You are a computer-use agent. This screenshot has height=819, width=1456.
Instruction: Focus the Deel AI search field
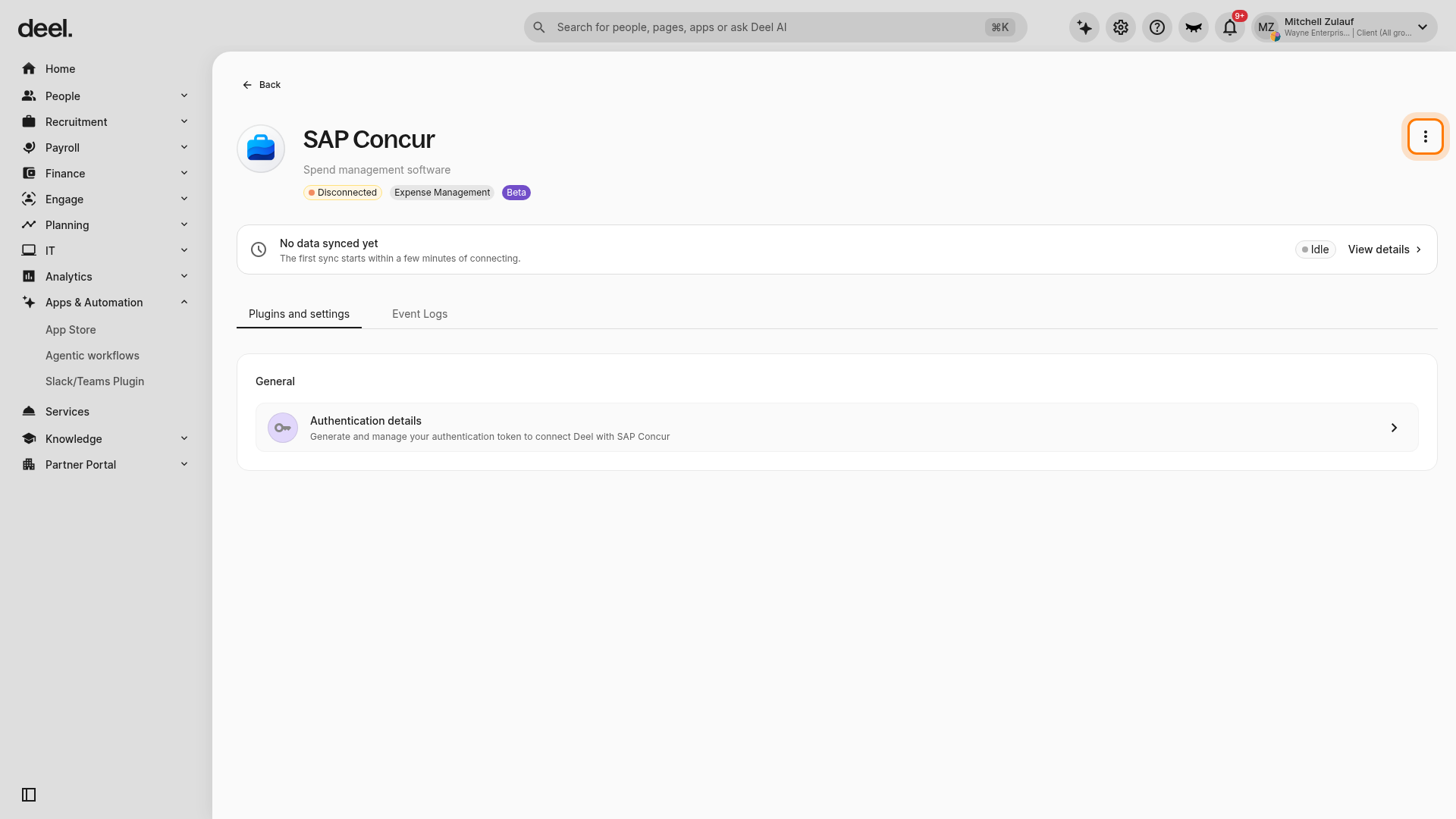coord(775,27)
